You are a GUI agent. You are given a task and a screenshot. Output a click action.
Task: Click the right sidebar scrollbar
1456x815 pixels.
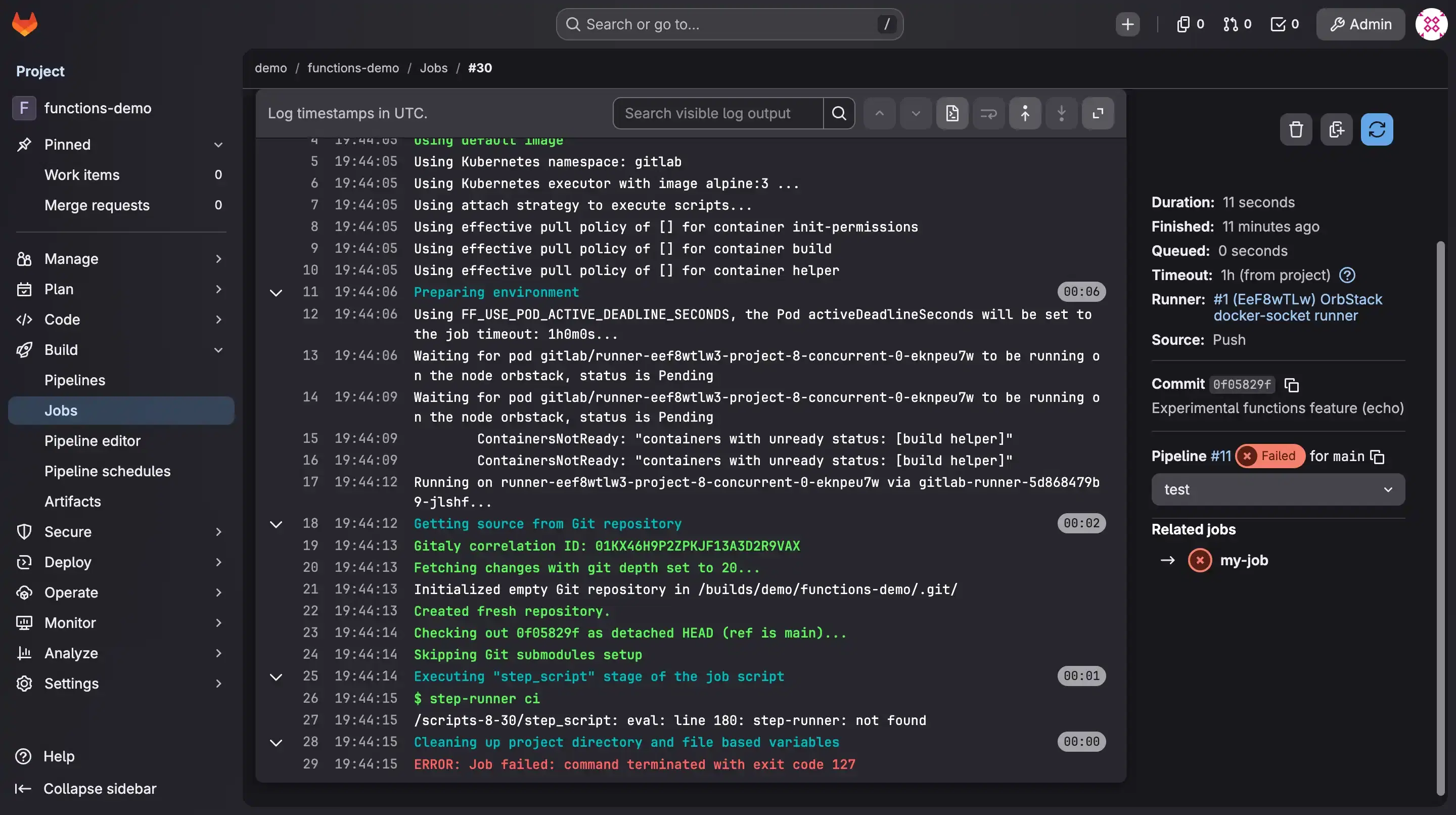[1441, 517]
